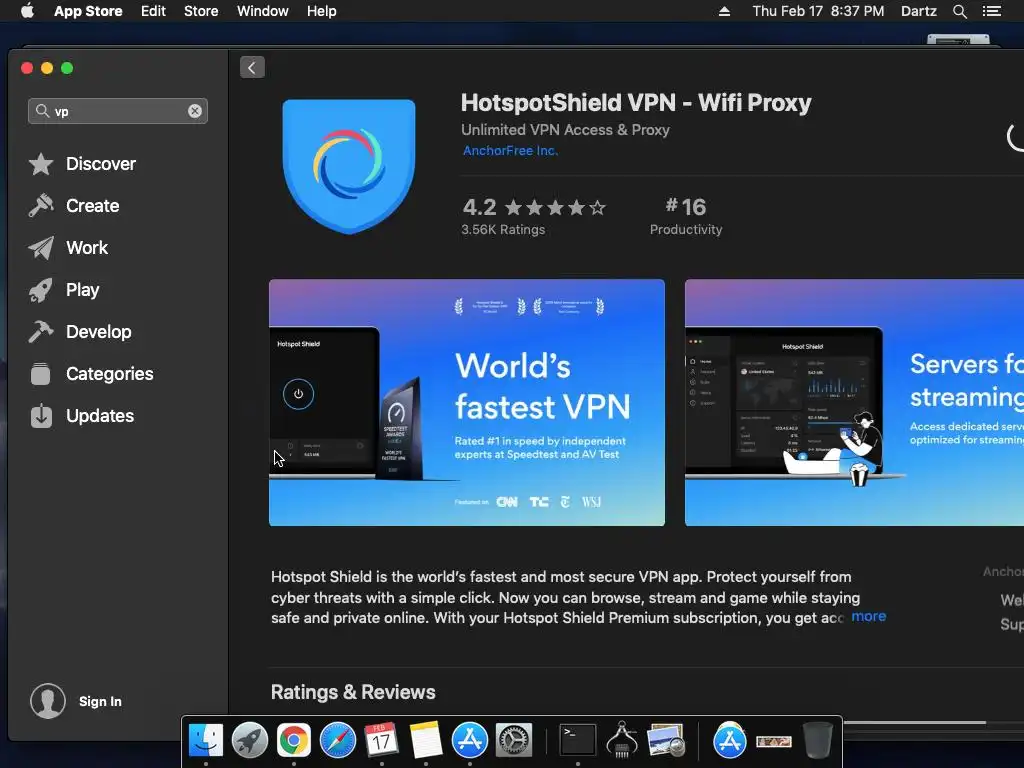Open Trash from the Dock

point(818,740)
